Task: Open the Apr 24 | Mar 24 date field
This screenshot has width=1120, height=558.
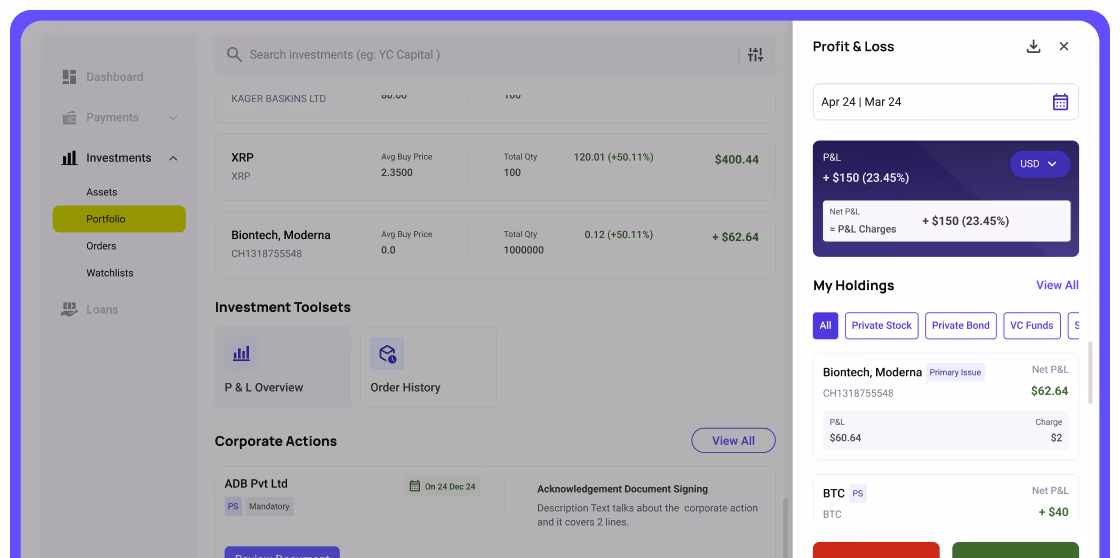Action: pyautogui.click(x=946, y=102)
